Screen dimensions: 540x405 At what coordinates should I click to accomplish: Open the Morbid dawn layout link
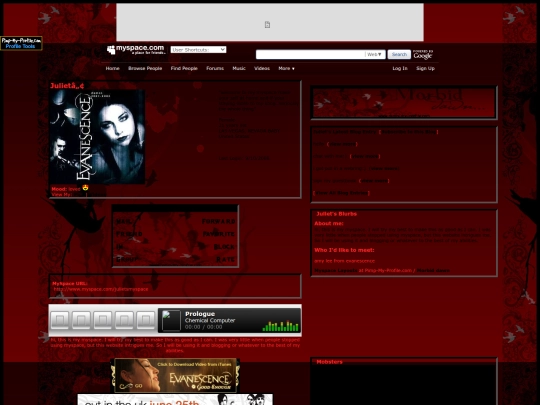pyautogui.click(x=433, y=271)
